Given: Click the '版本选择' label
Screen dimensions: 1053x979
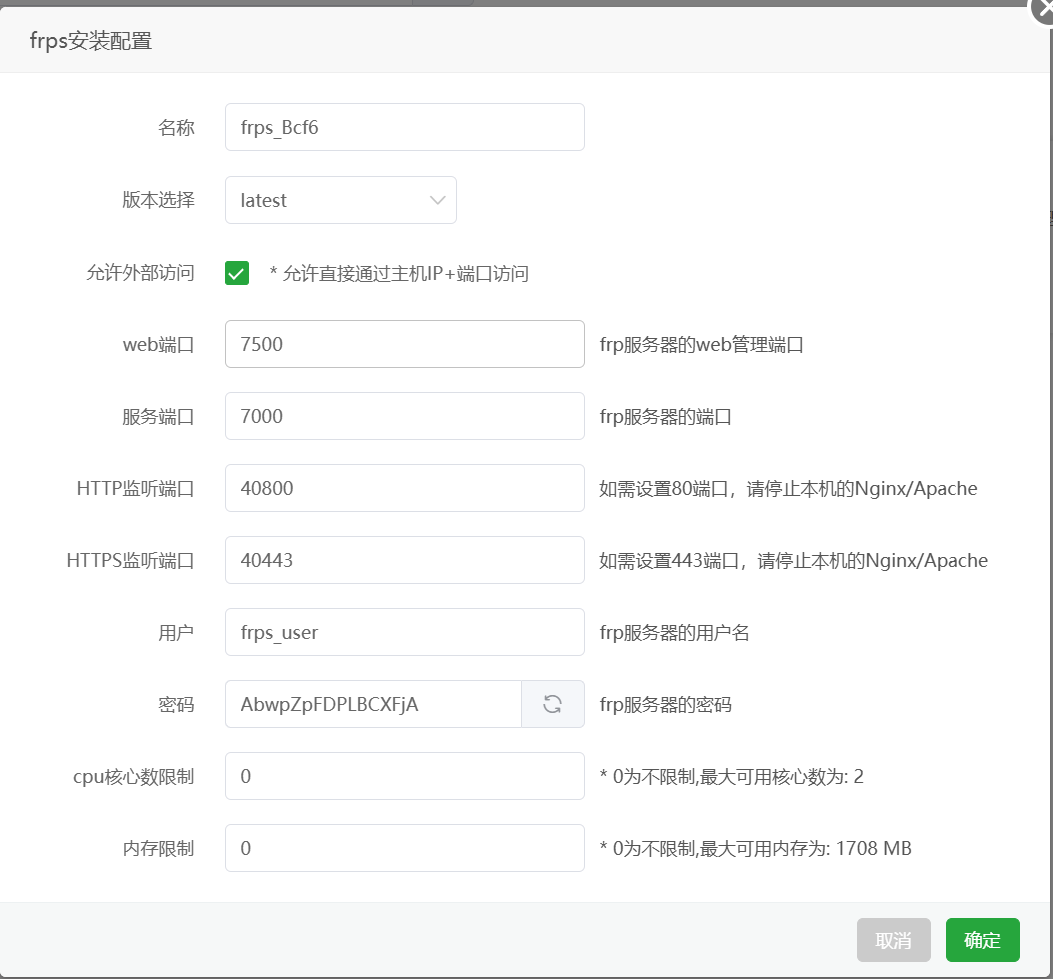Looking at the screenshot, I should (x=158, y=200).
